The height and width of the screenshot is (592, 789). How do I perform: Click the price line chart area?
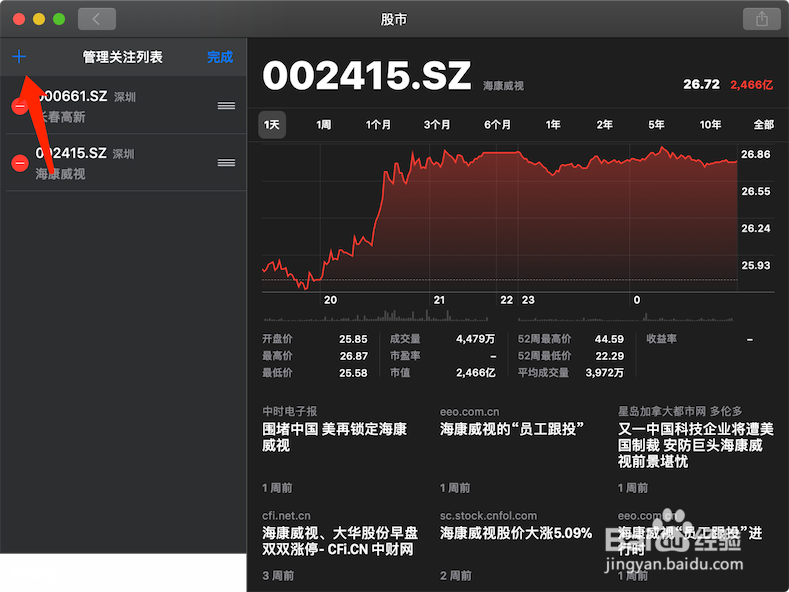[x=500, y=216]
